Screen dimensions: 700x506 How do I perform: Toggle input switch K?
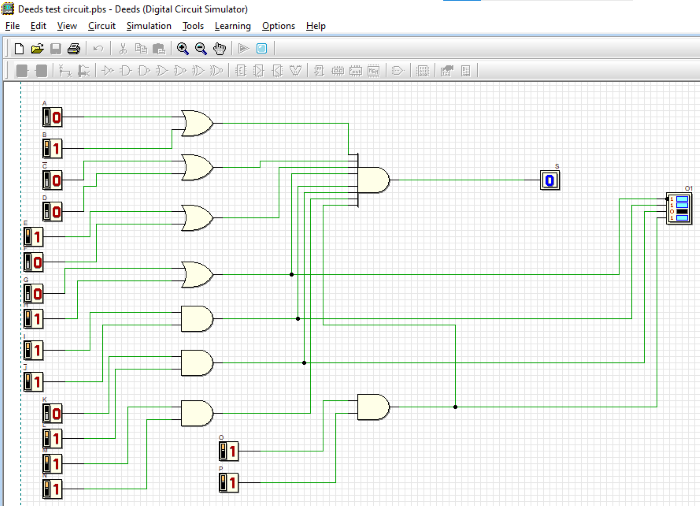tap(52, 413)
